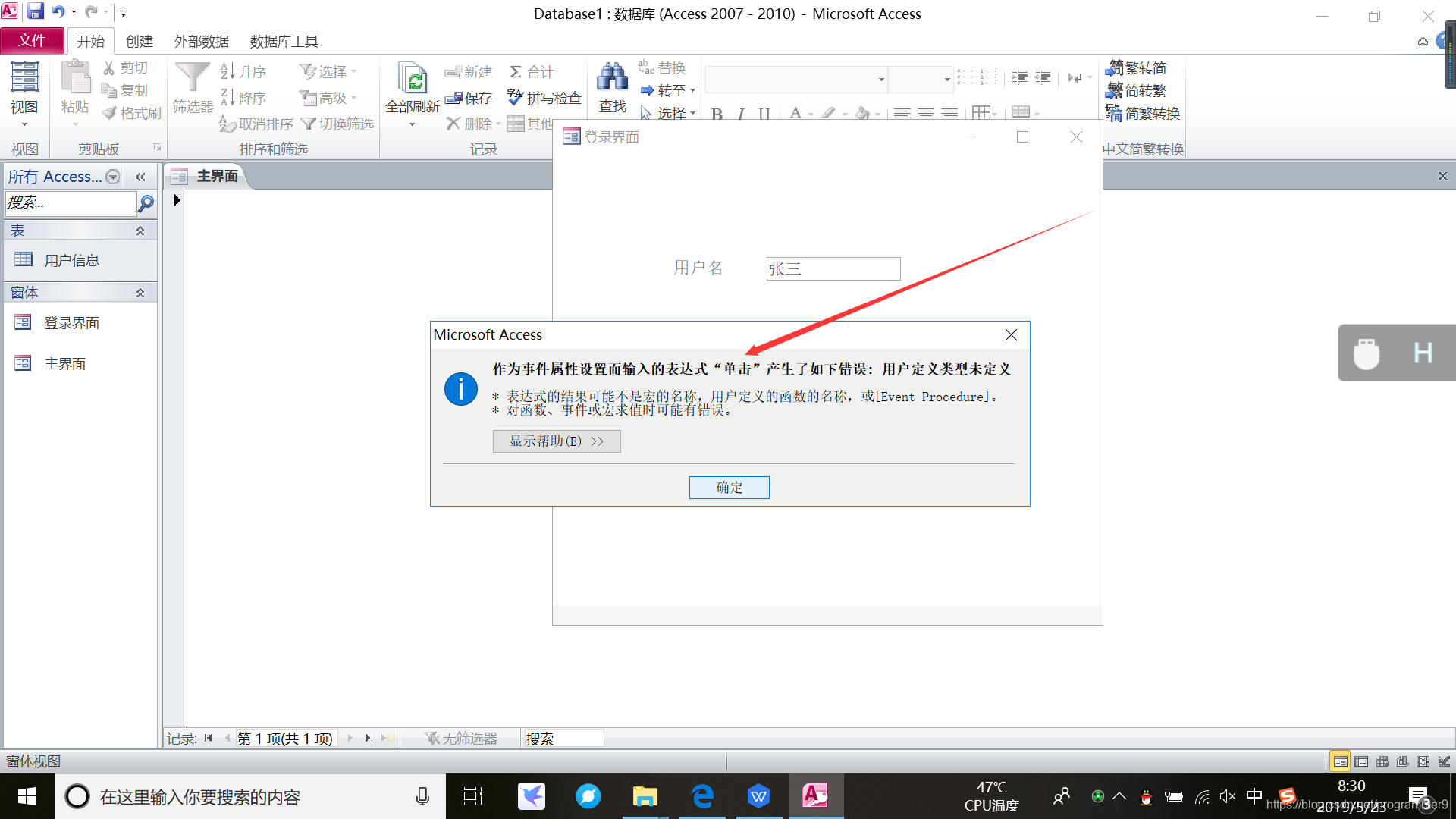Toggle Bold formatting button
The image size is (1456, 819).
[717, 114]
